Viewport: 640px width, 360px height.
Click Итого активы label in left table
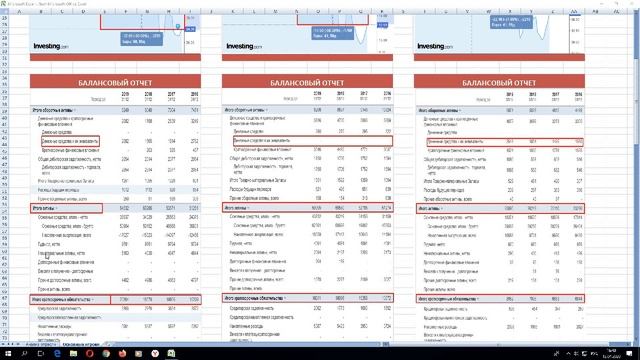coord(43,209)
